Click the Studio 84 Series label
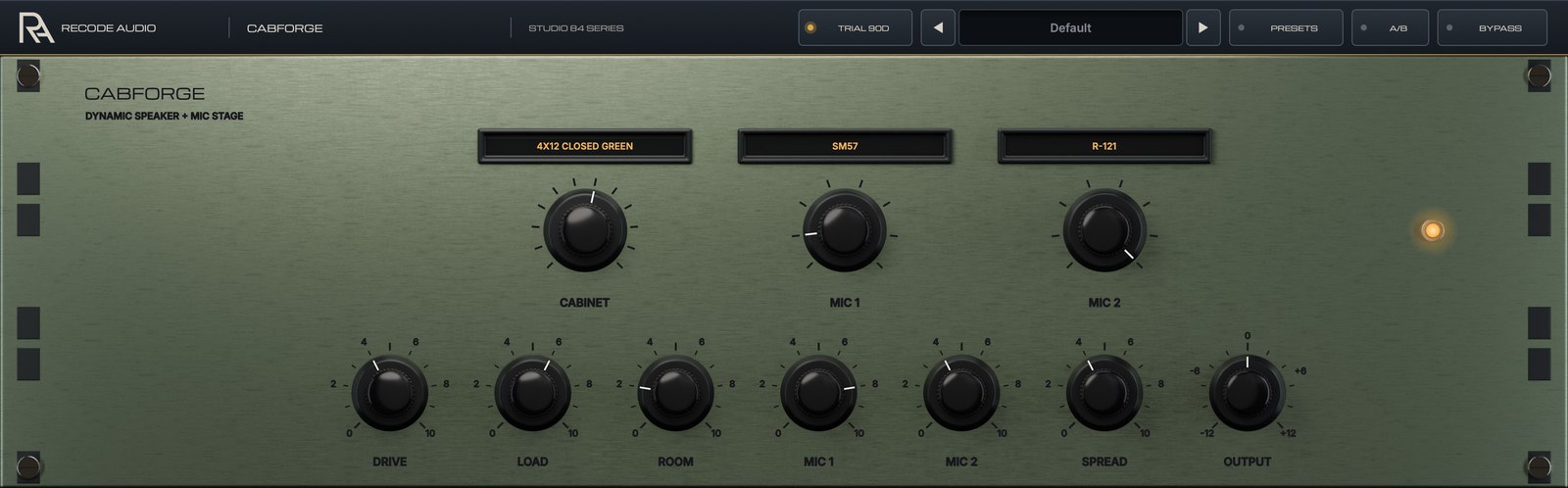This screenshot has width=1568, height=488. point(576,27)
